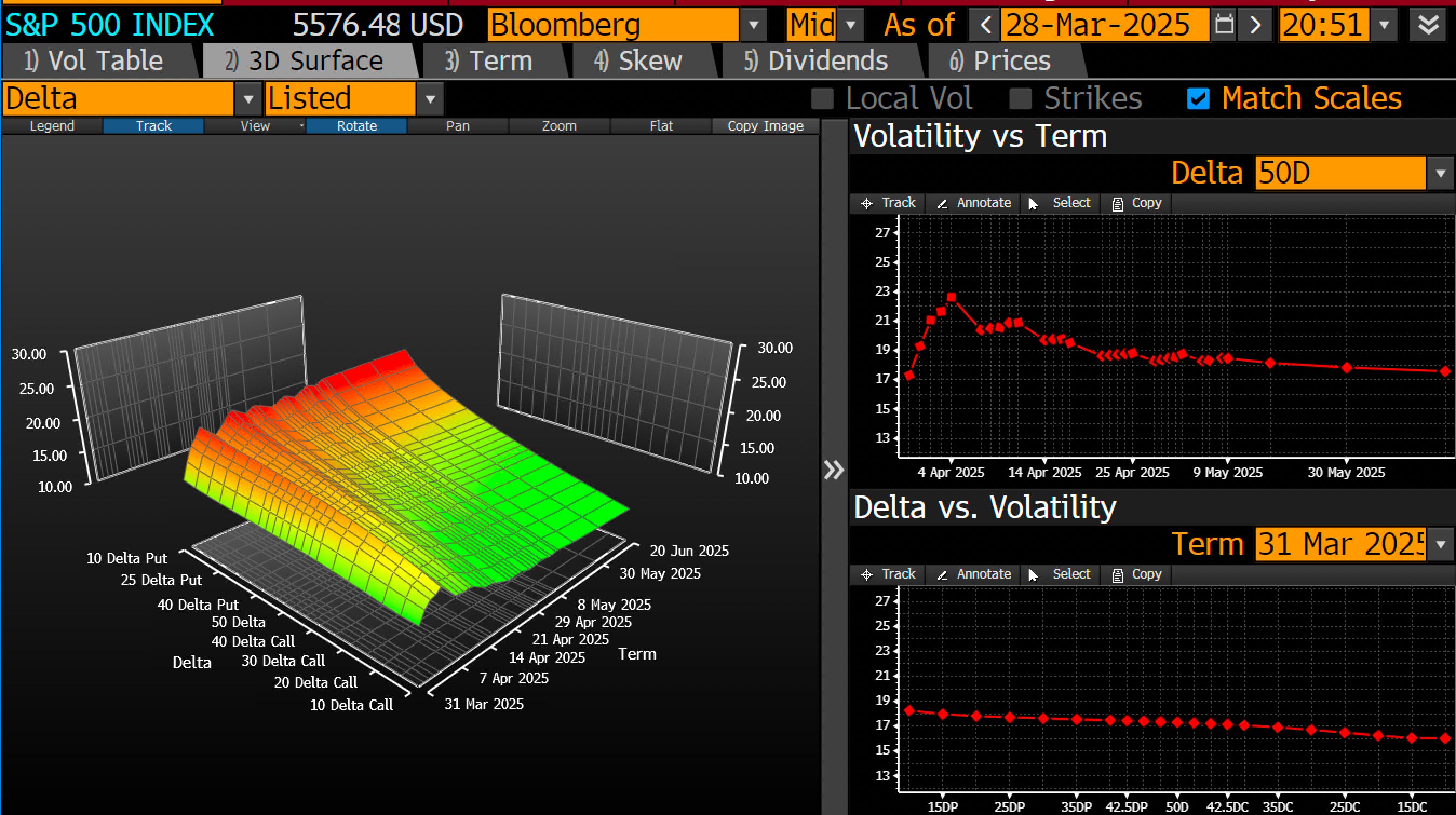Click the 15DP label on delta chart axis
1456x815 pixels.
point(943,806)
